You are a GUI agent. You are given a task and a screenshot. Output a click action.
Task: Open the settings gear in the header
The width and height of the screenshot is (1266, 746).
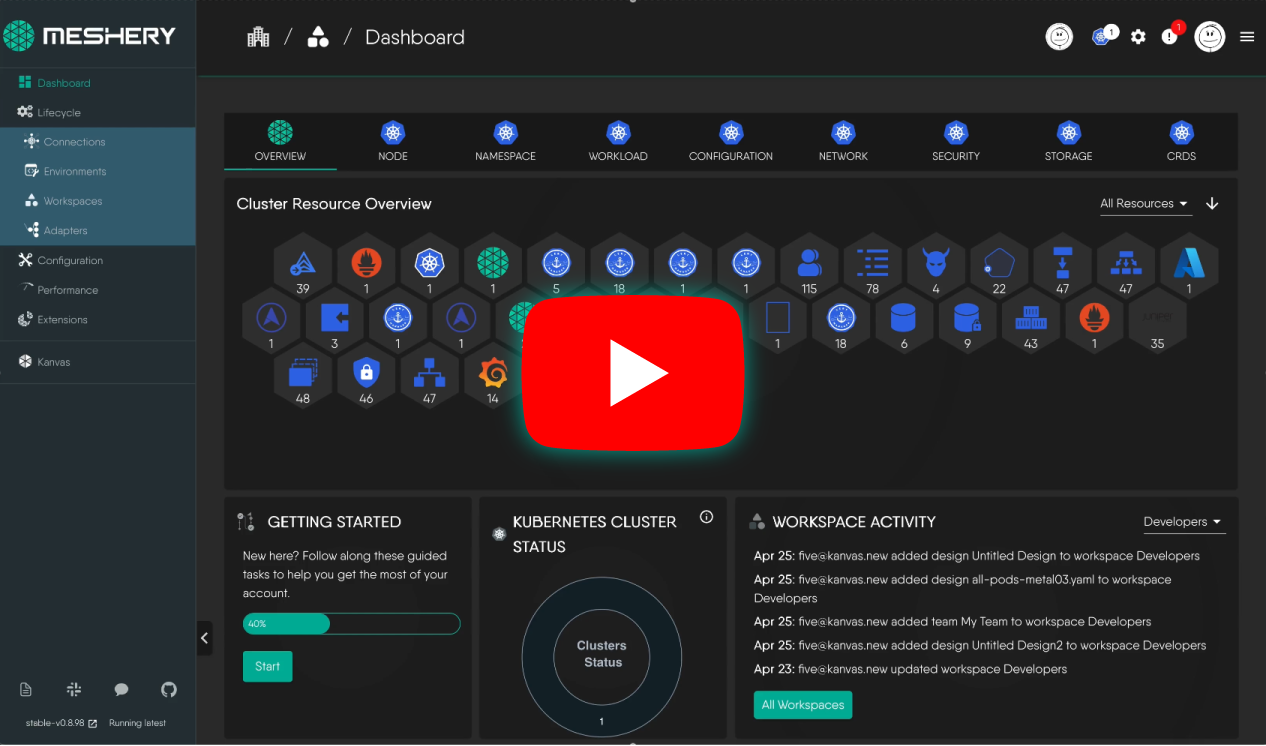(1138, 36)
